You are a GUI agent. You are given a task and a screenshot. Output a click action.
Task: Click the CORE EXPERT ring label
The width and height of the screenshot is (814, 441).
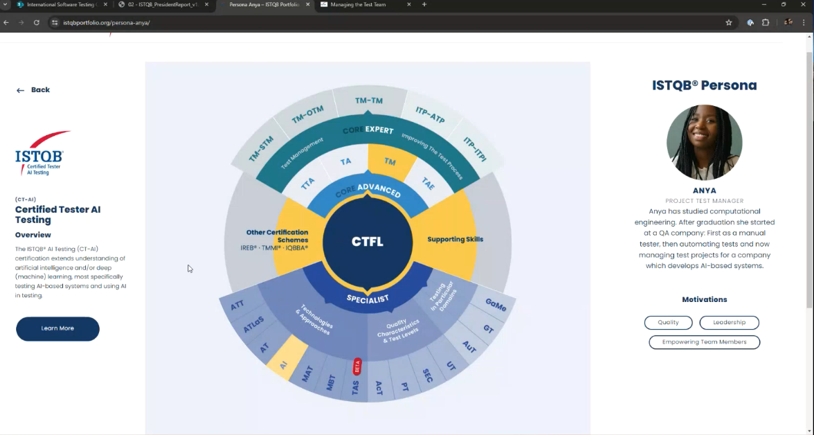coord(368,129)
